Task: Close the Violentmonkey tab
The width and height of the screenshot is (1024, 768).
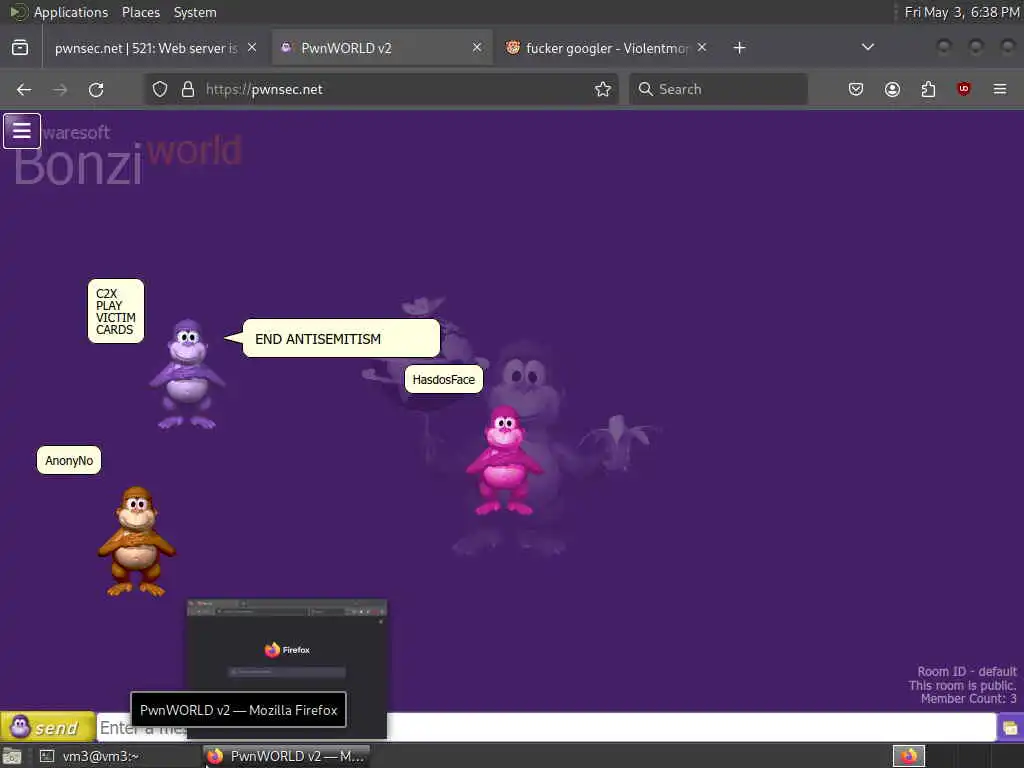Action: (x=701, y=48)
